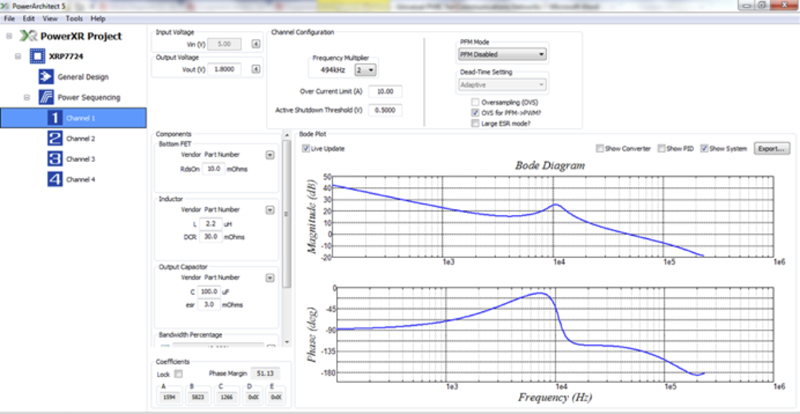Click the Output Capacitor C value field
Image resolution: width=800 pixels, height=414 pixels.
coord(209,291)
